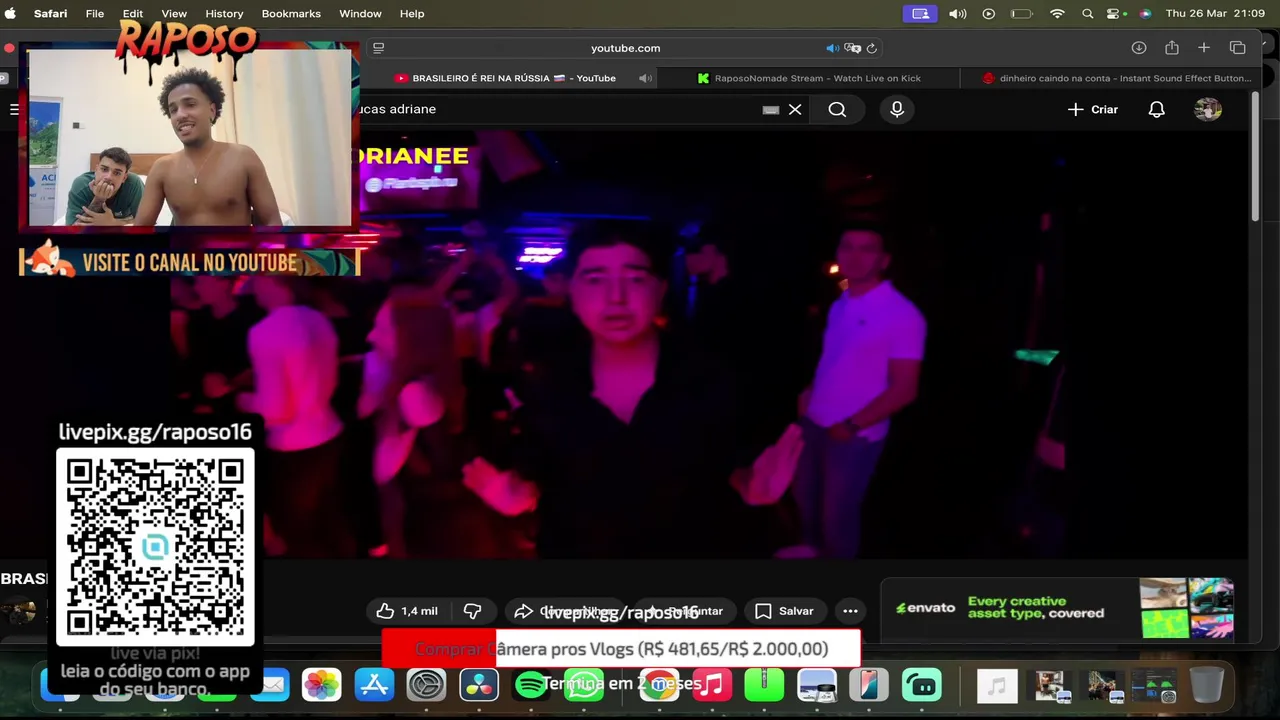Mute tab audio via address bar speaker
This screenshot has width=1280, height=720.
point(832,48)
